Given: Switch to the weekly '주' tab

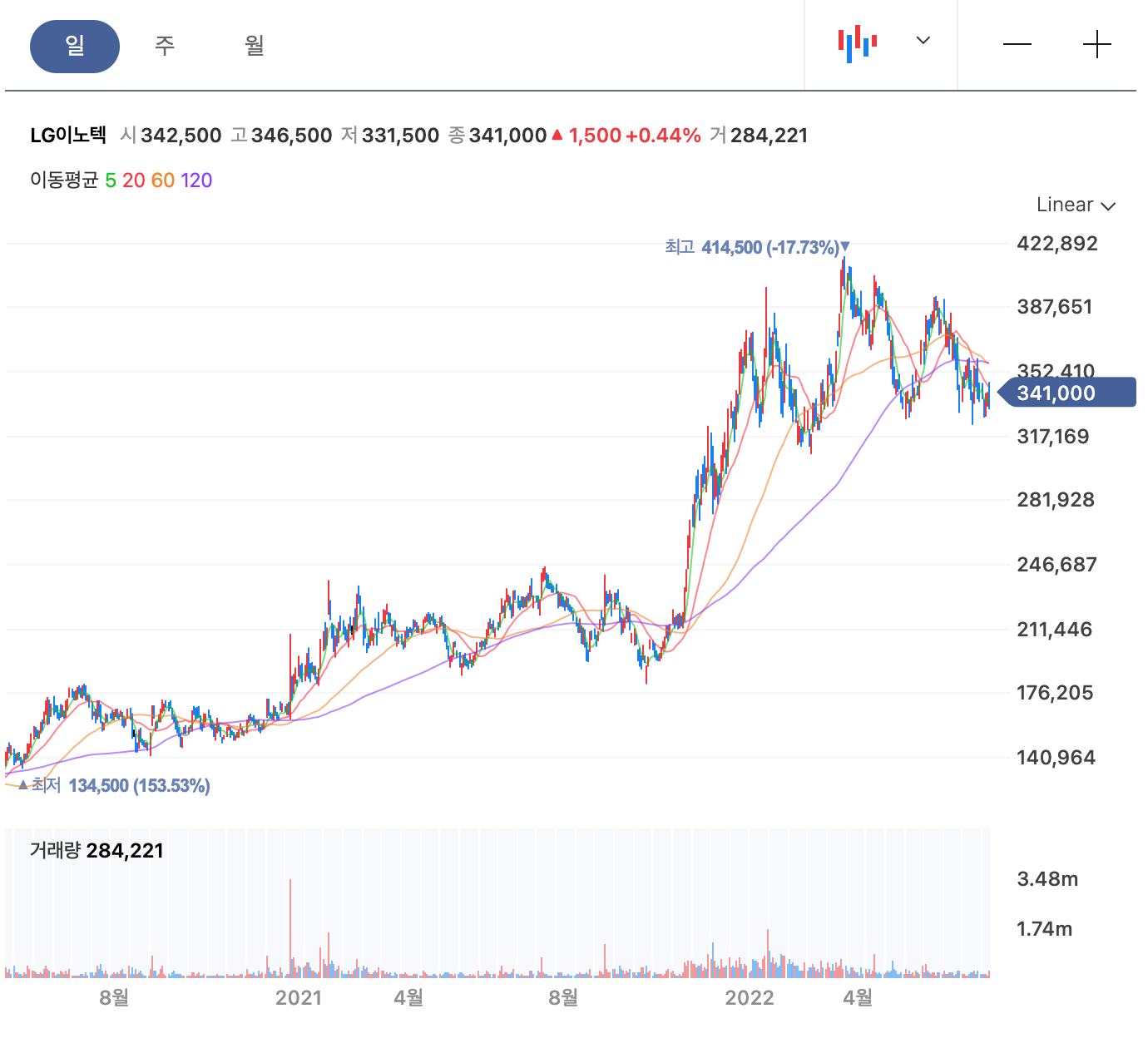Looking at the screenshot, I should (x=165, y=46).
